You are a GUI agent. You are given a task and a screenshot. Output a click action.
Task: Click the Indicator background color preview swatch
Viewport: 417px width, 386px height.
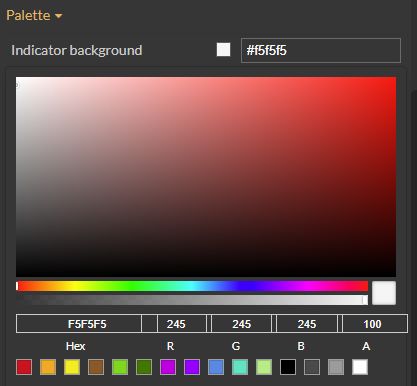pyautogui.click(x=223, y=50)
